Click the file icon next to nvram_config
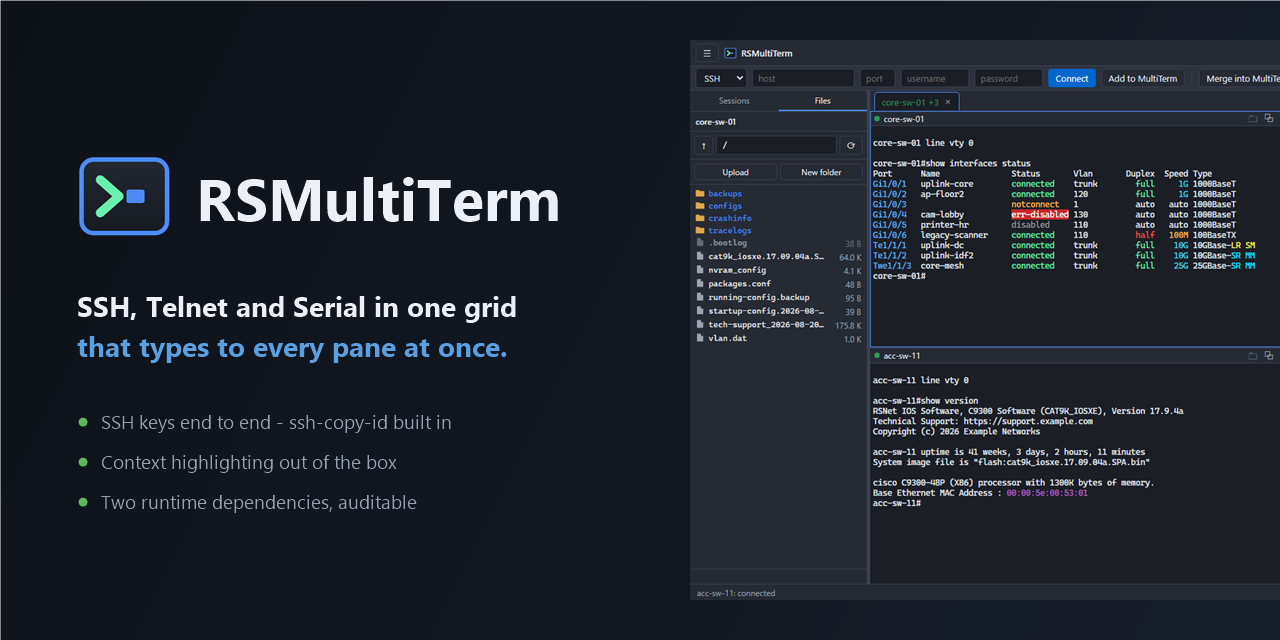The width and height of the screenshot is (1280, 640). pos(700,270)
